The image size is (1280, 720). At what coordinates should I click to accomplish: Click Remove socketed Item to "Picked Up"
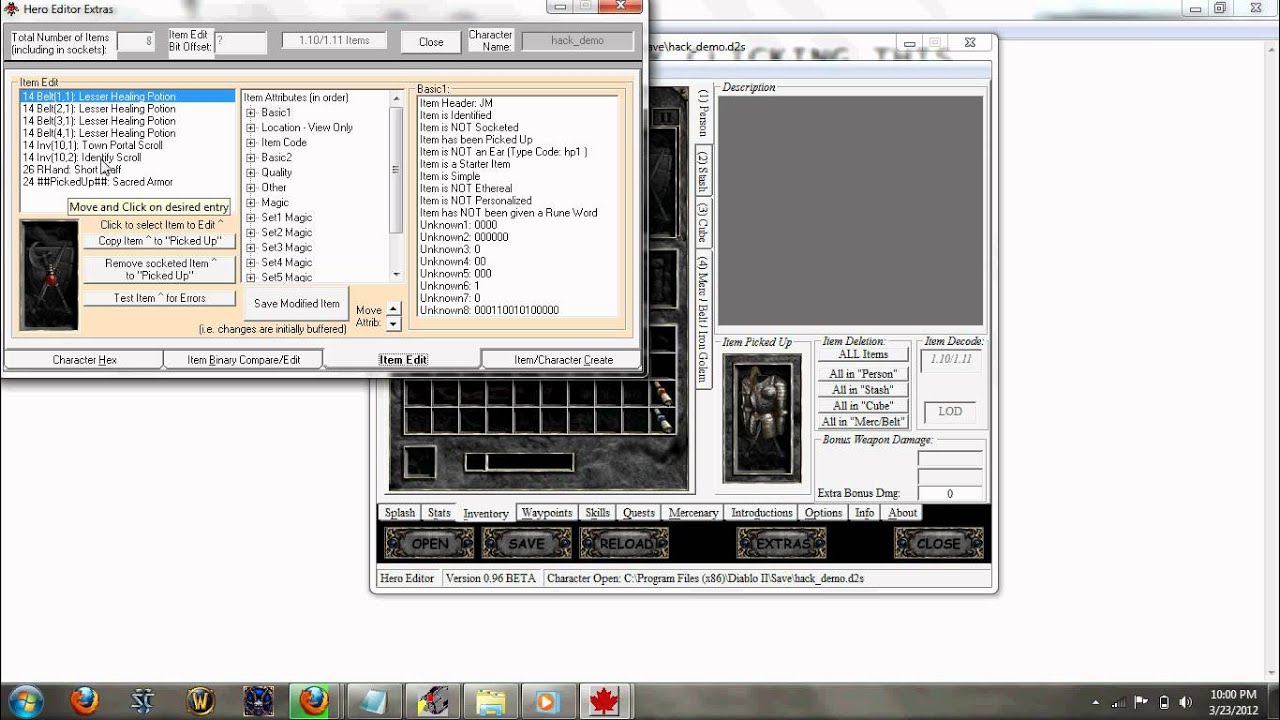coord(160,269)
